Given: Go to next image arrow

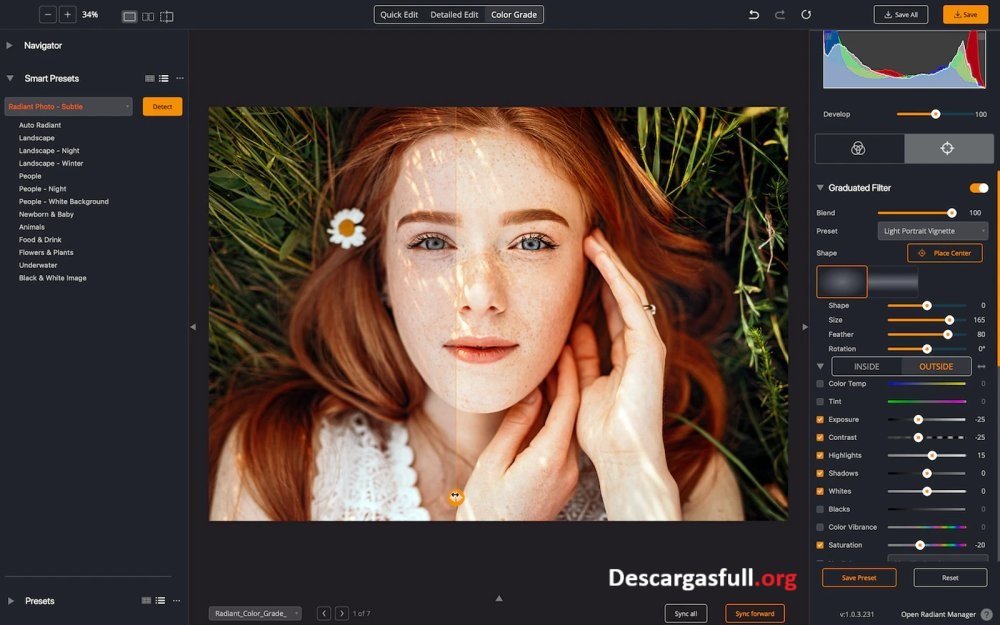Looking at the screenshot, I should 342,613.
